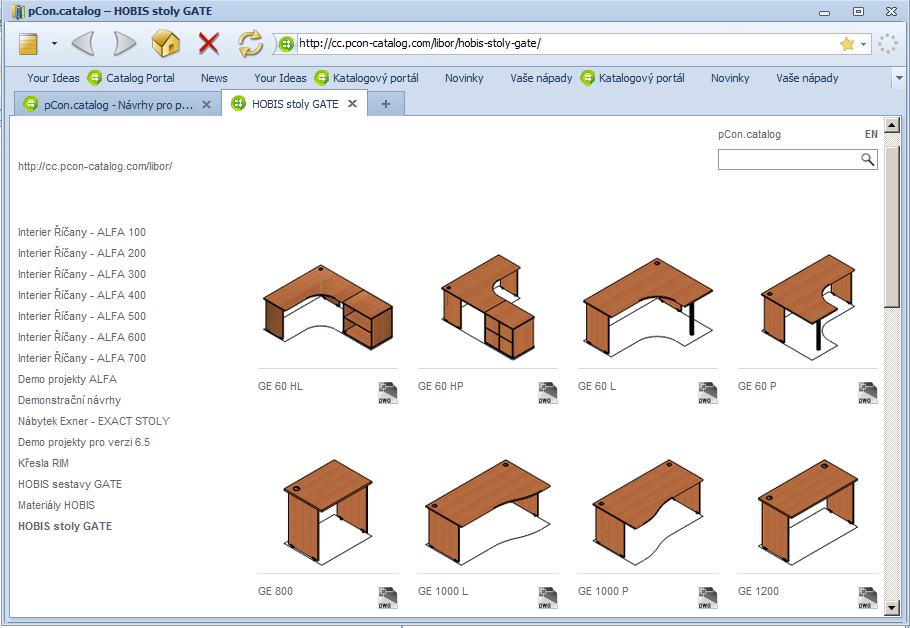
Task: Run search with the magnifier icon
Action: coord(868,160)
